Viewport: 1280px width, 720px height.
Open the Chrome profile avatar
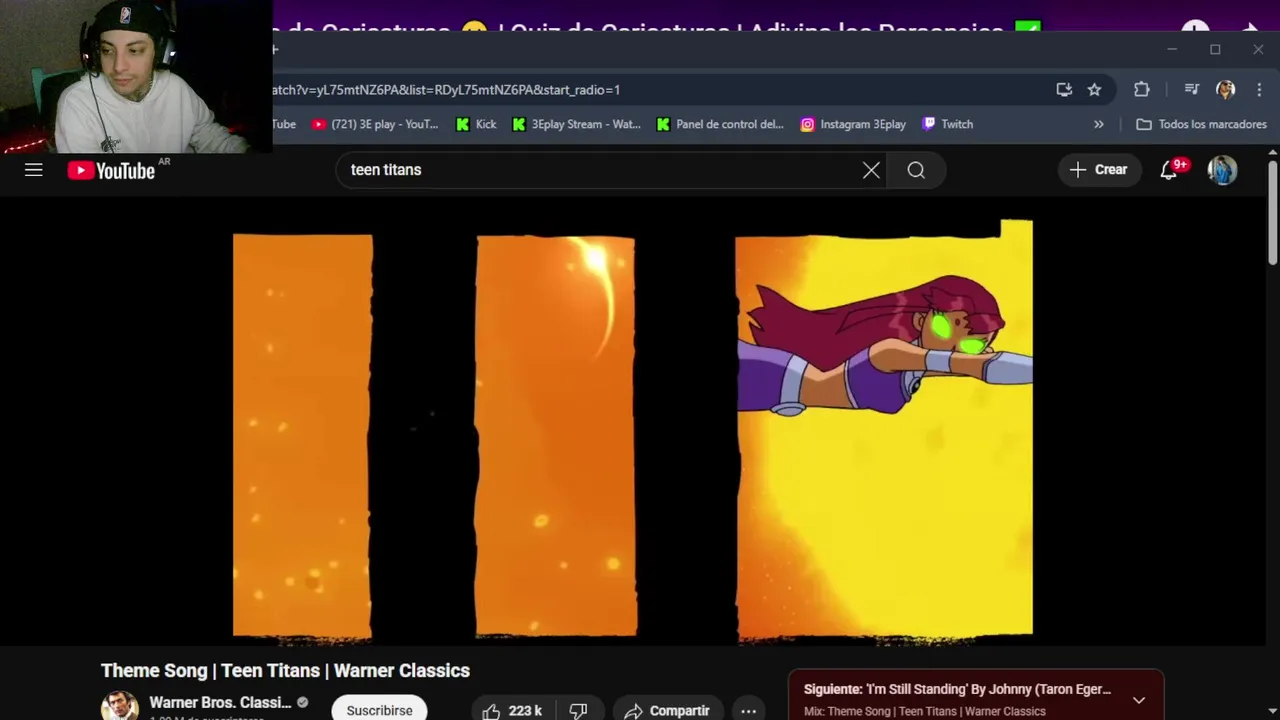pos(1225,90)
